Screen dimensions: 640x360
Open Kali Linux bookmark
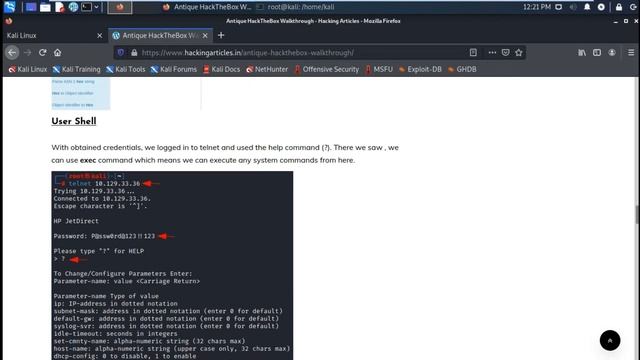click(x=28, y=69)
